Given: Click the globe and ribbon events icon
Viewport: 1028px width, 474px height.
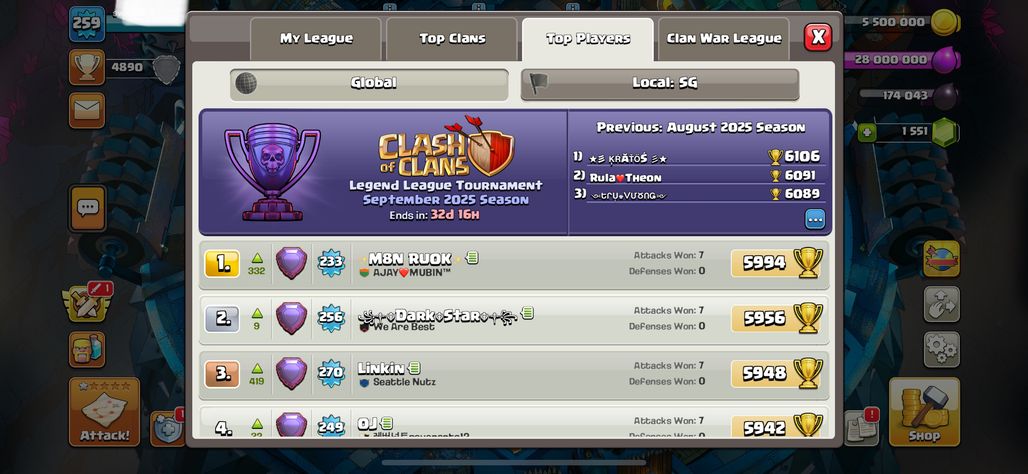Looking at the screenshot, I should (x=941, y=258).
